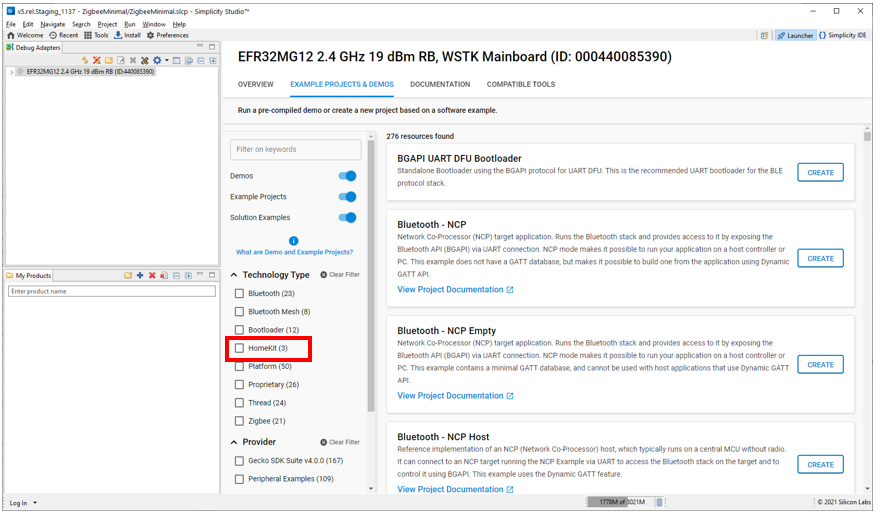Toggle the Solution Examples switch
878x517 pixels.
[347, 217]
